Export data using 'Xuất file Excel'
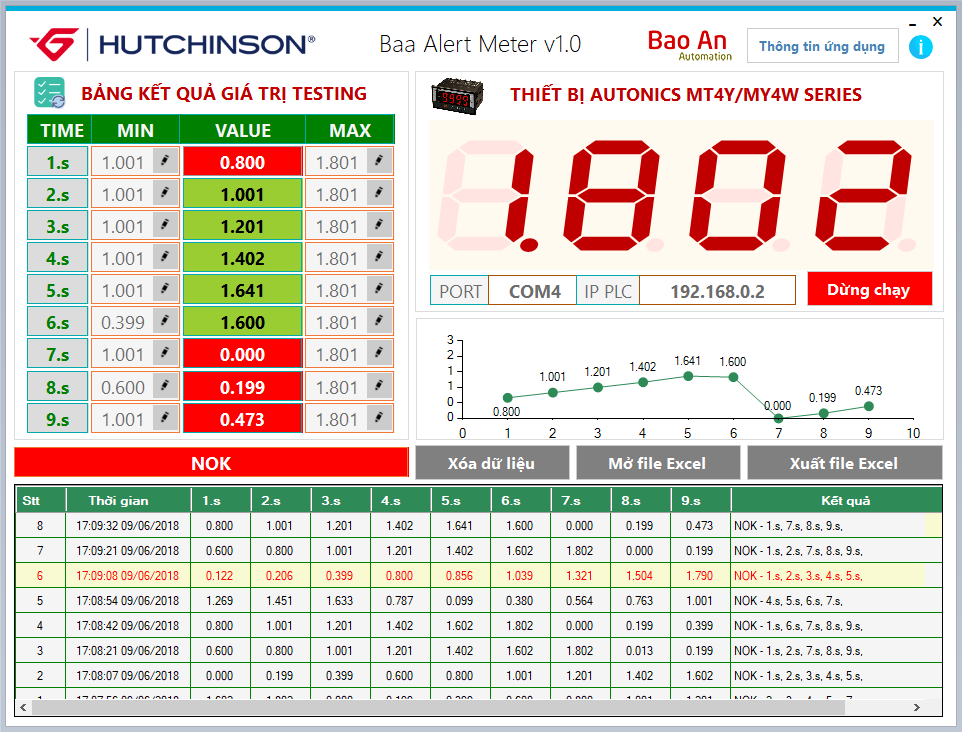The height and width of the screenshot is (732, 962). point(844,463)
